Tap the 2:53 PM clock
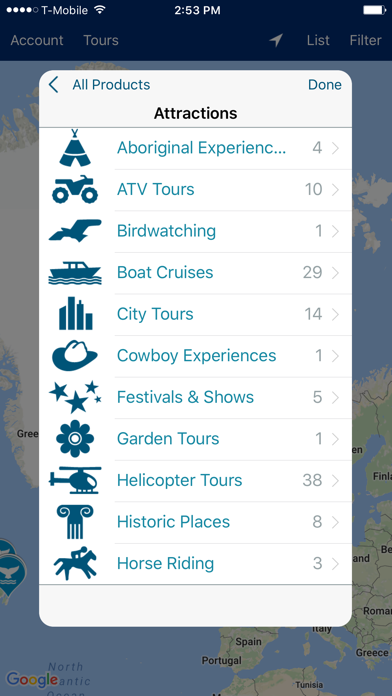This screenshot has height=696, width=392. (197, 11)
